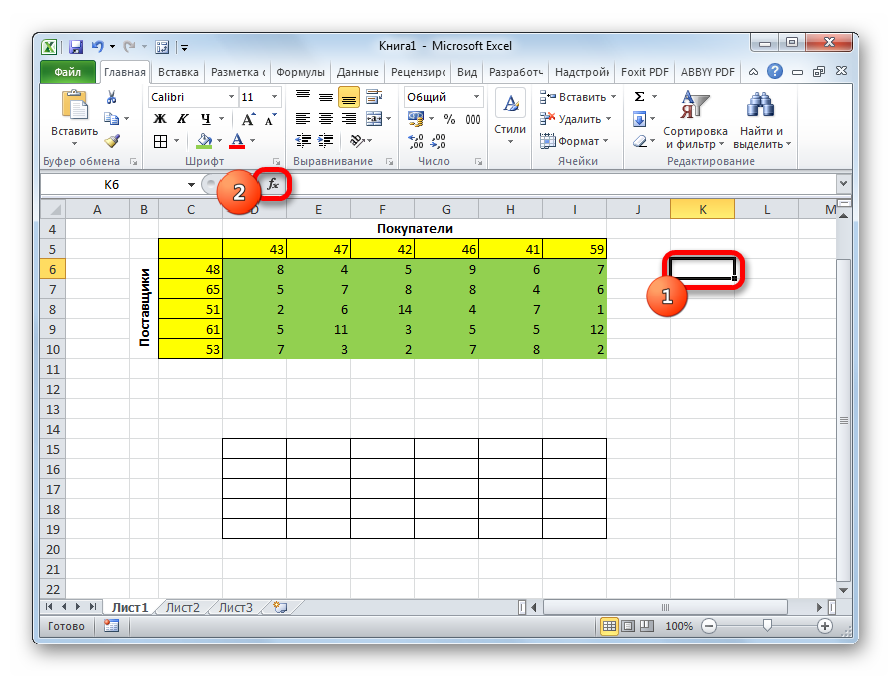This screenshot has width=892, height=677.
Task: Open the Calibri font name dropdown
Action: click(231, 97)
